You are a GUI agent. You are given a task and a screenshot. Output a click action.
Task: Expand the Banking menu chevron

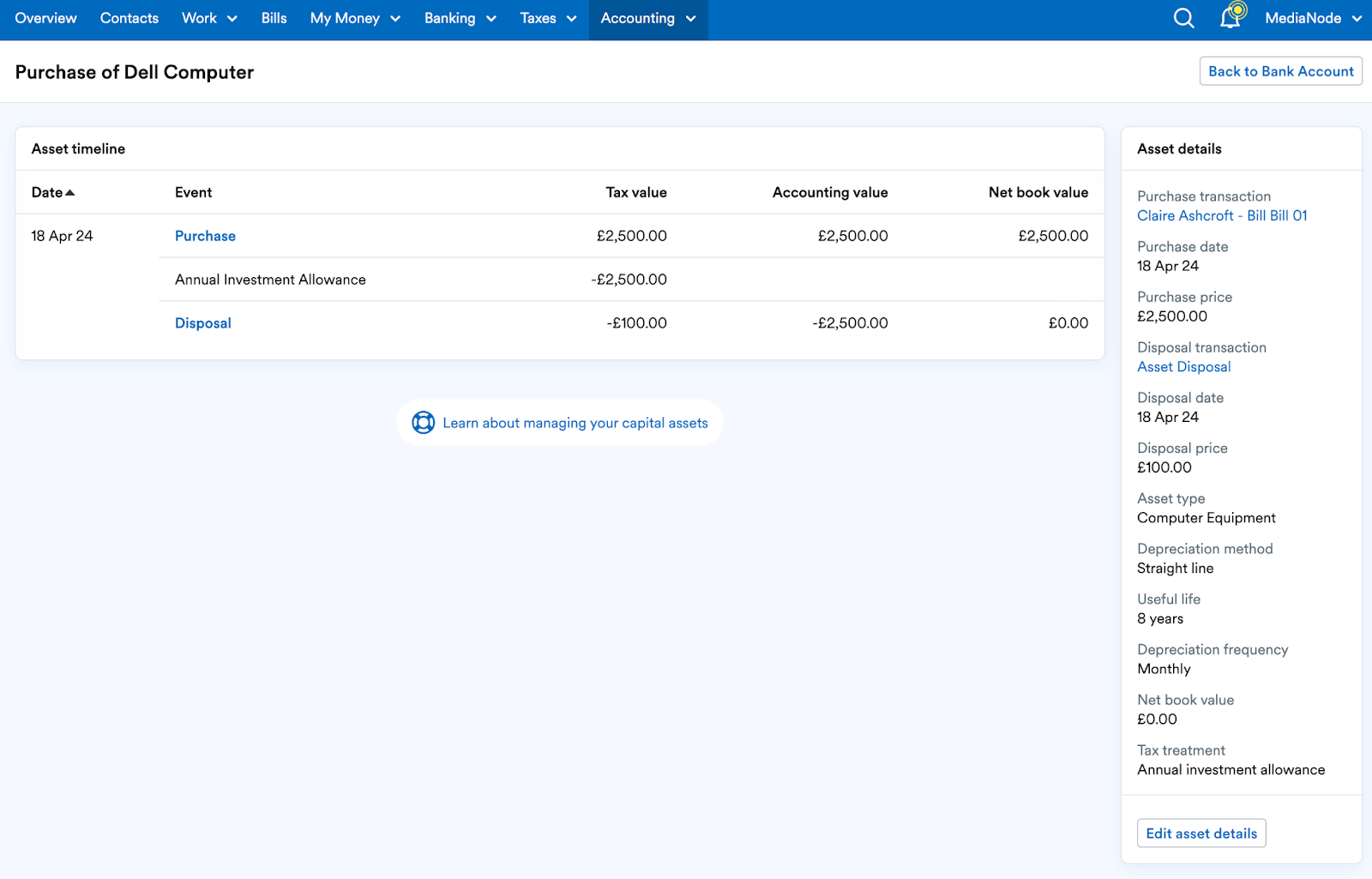491,19
